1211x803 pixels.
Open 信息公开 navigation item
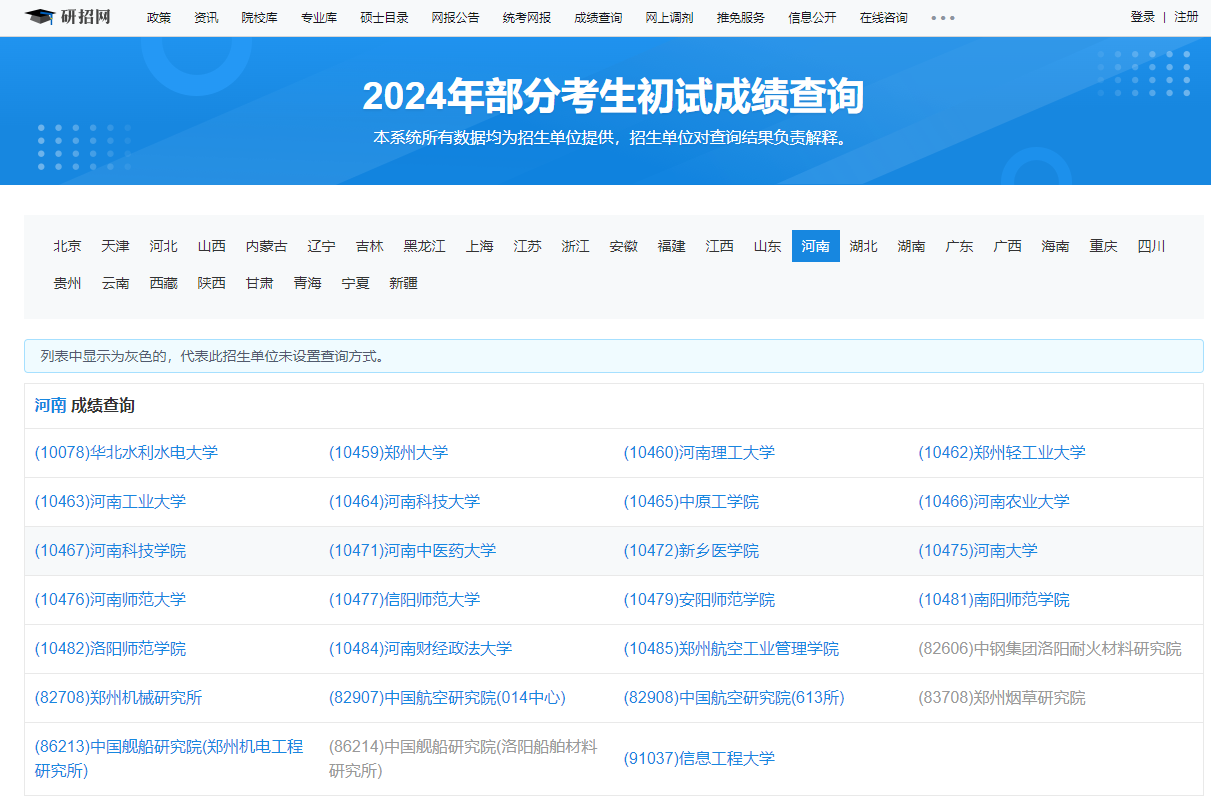(812, 18)
